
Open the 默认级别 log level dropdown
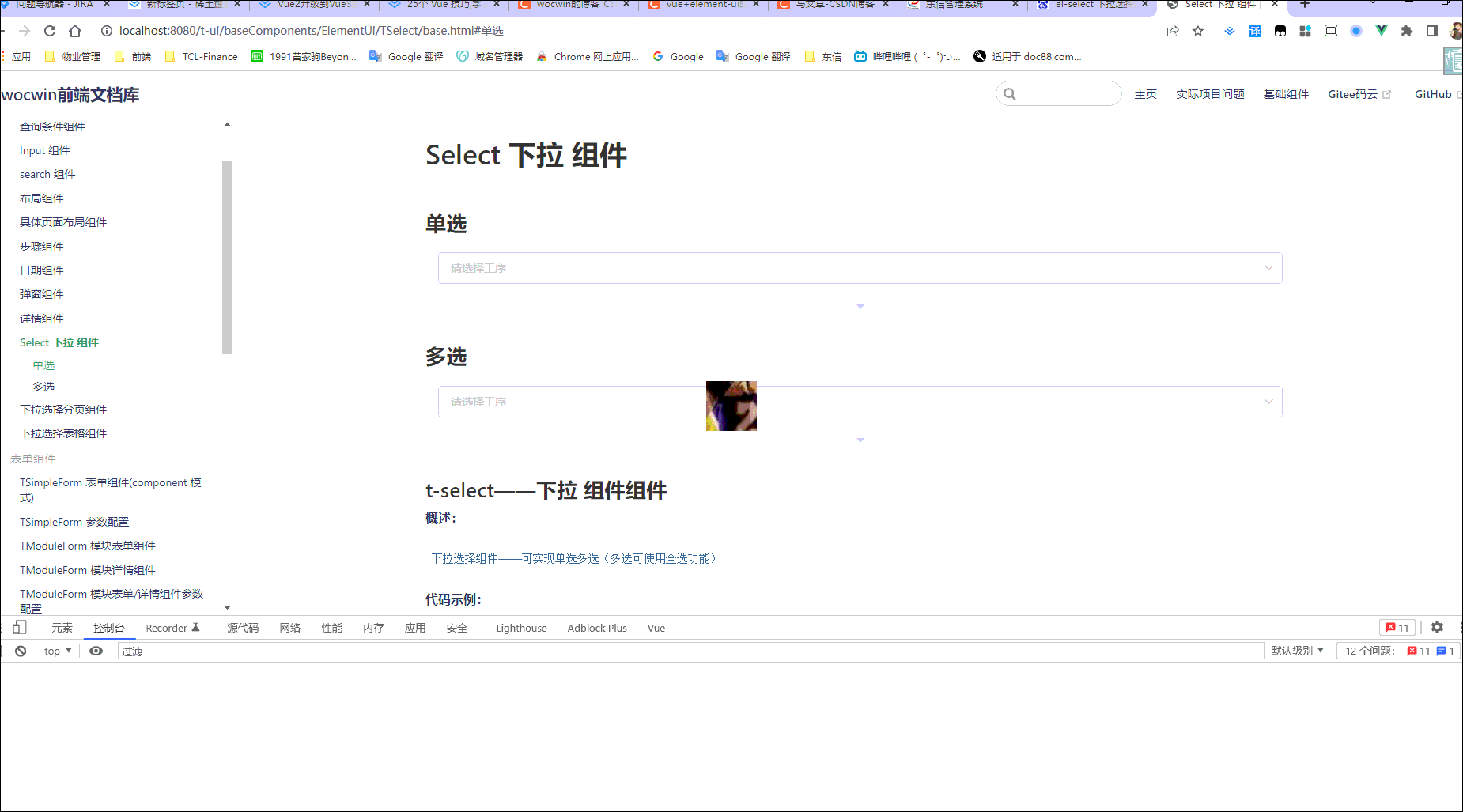[x=1297, y=651]
